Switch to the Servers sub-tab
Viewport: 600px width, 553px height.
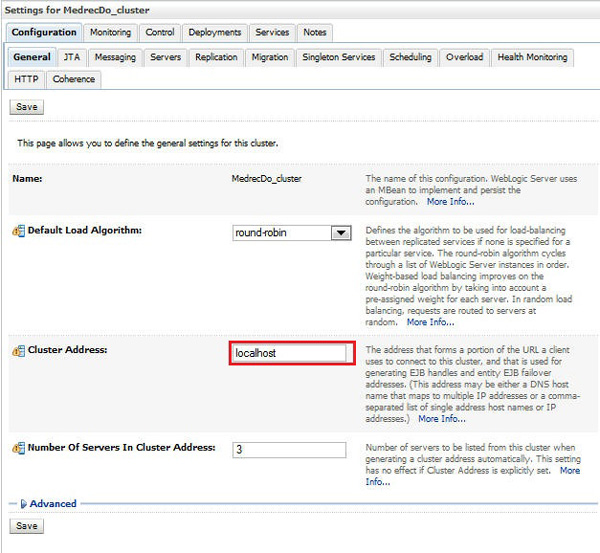tap(165, 57)
